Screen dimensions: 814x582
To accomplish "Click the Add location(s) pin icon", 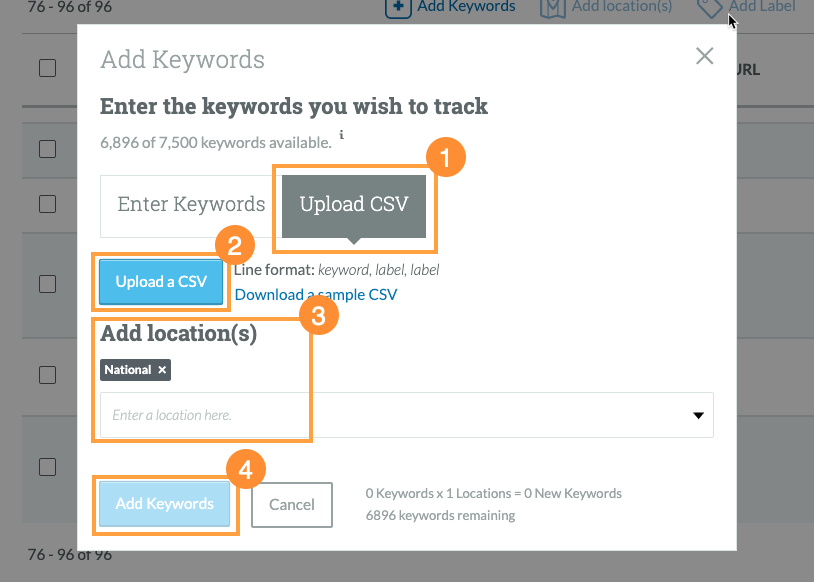I will click(x=552, y=5).
